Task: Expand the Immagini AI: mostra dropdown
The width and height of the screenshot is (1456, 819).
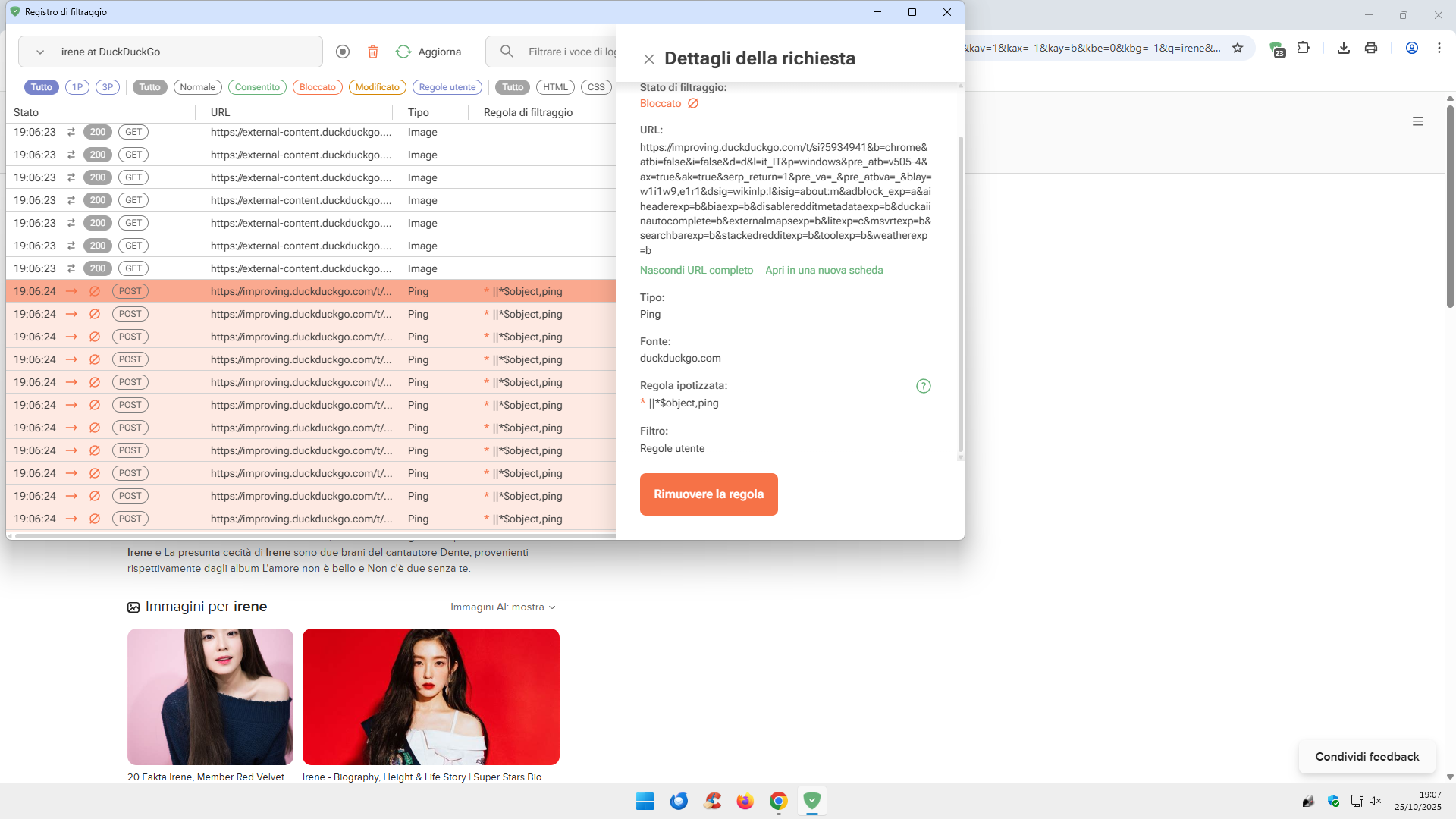Action: click(x=504, y=607)
